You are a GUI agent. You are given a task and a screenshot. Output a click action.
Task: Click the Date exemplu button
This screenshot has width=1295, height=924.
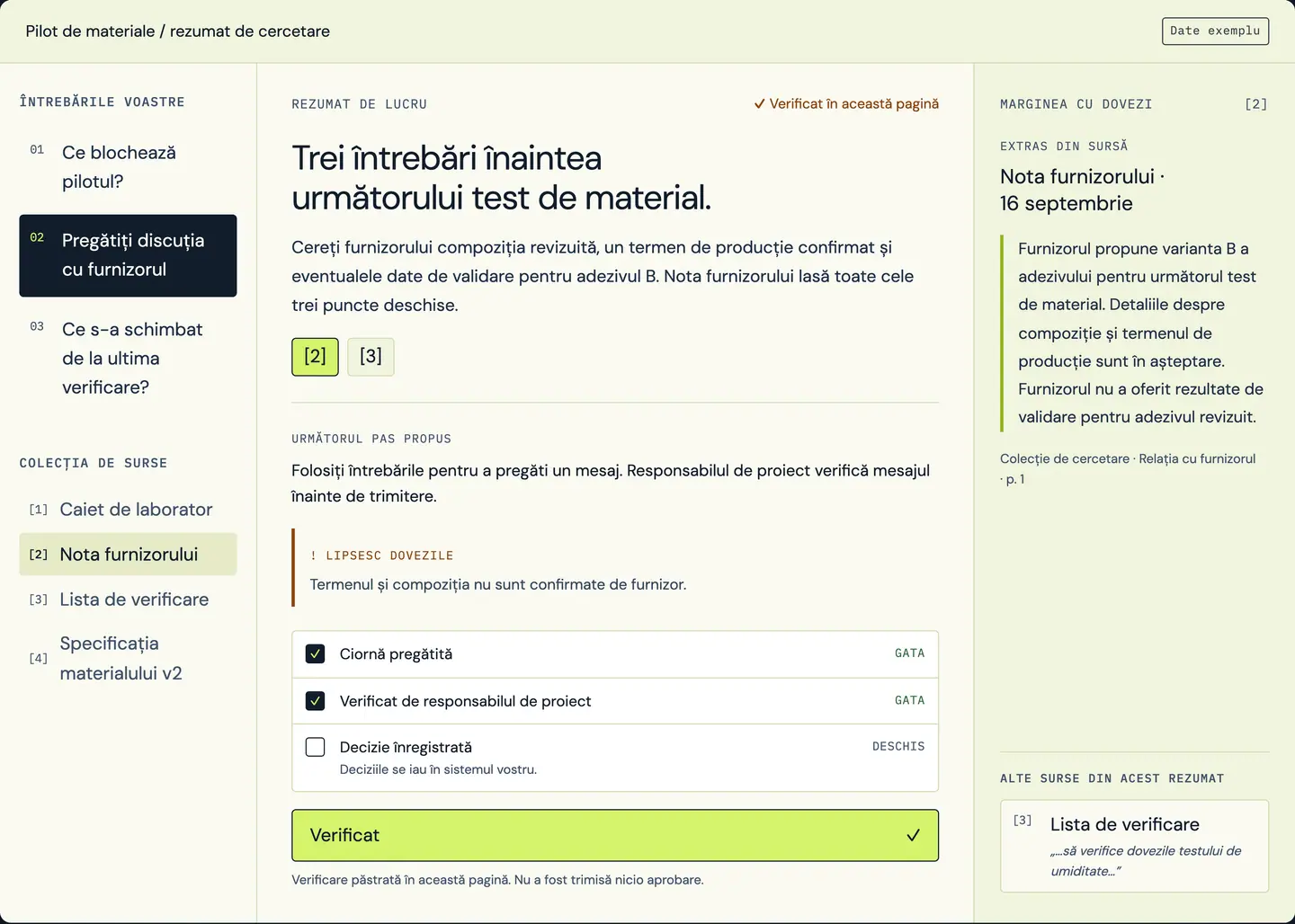(1215, 31)
